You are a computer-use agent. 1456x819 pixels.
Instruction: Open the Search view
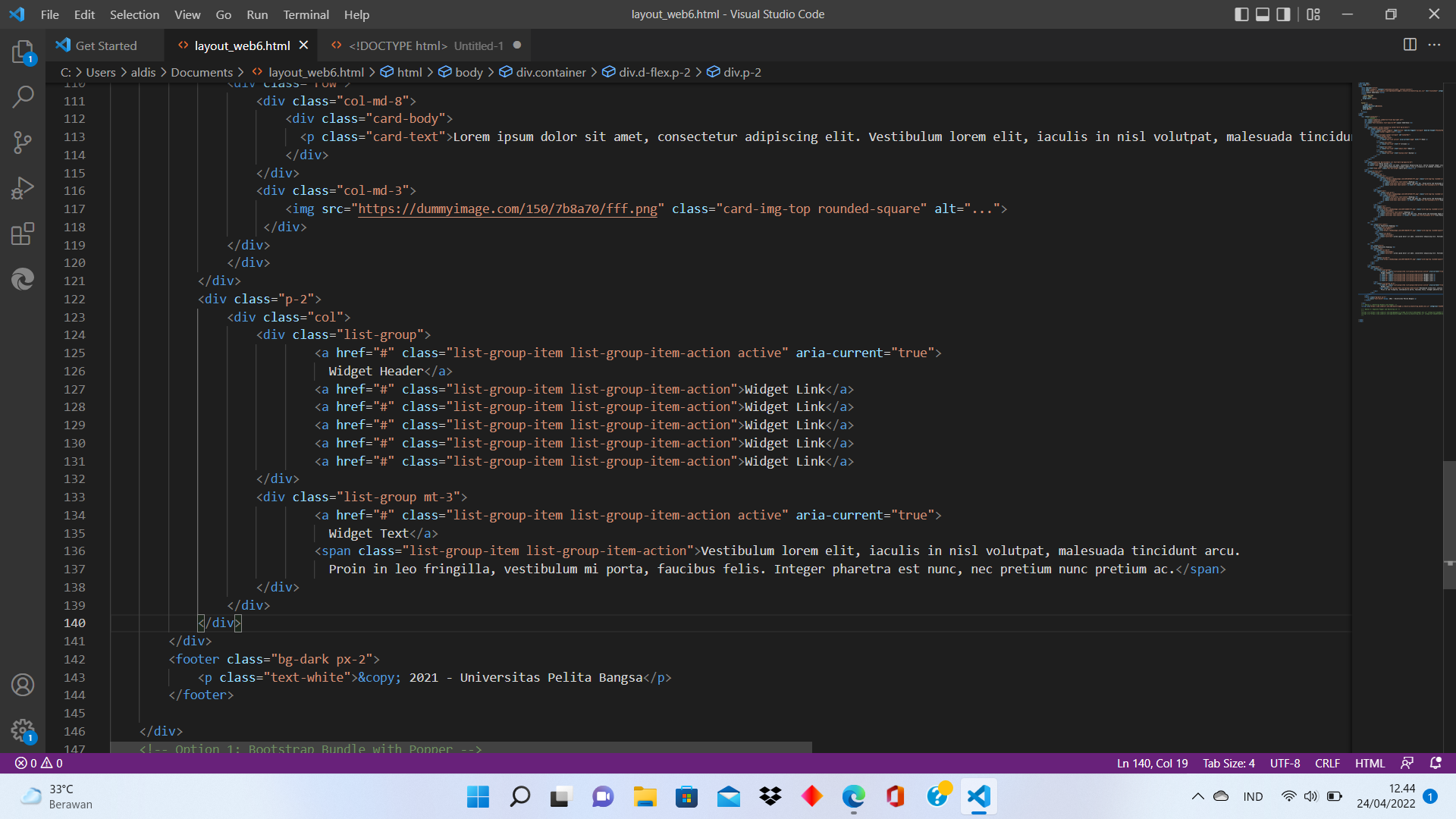[22, 97]
